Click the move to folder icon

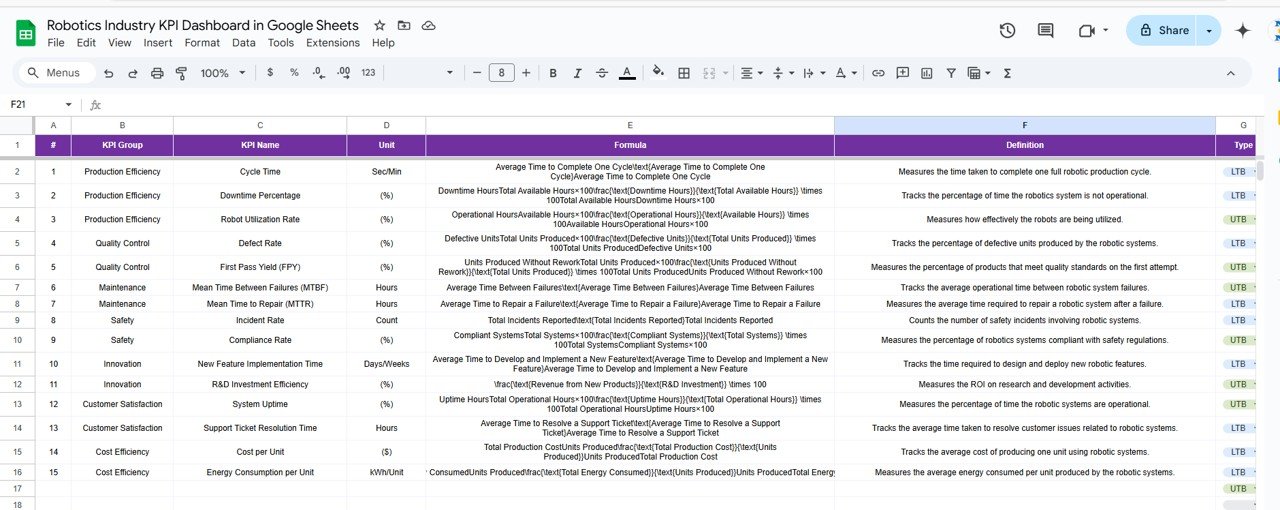click(404, 25)
